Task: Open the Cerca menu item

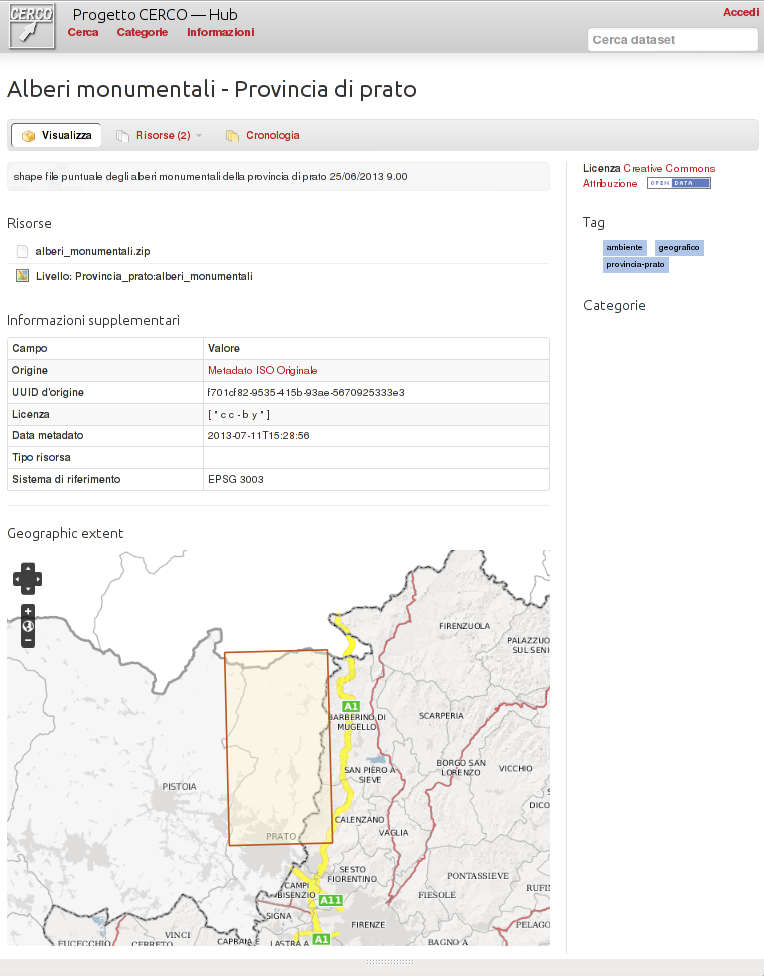Action: 83,32
